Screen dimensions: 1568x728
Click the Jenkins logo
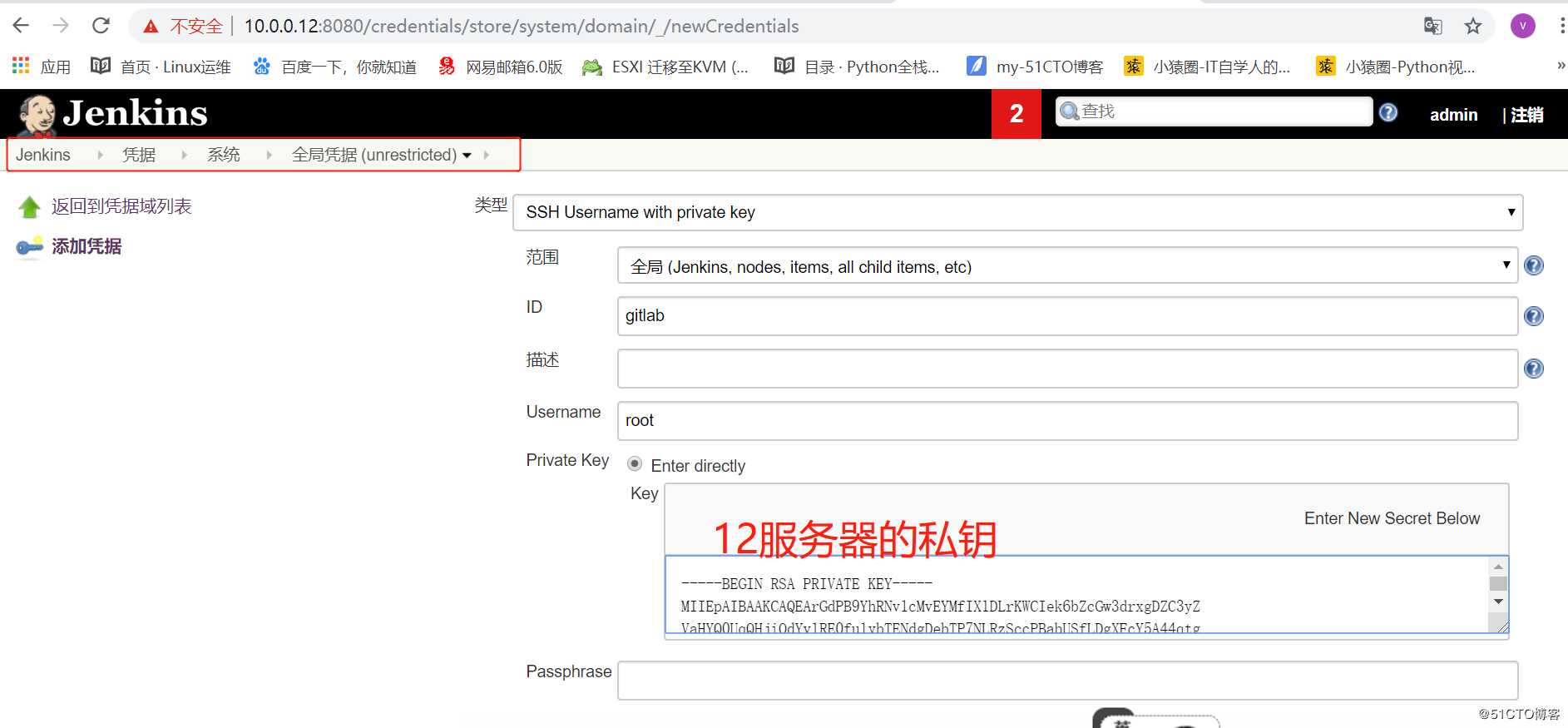(113, 114)
